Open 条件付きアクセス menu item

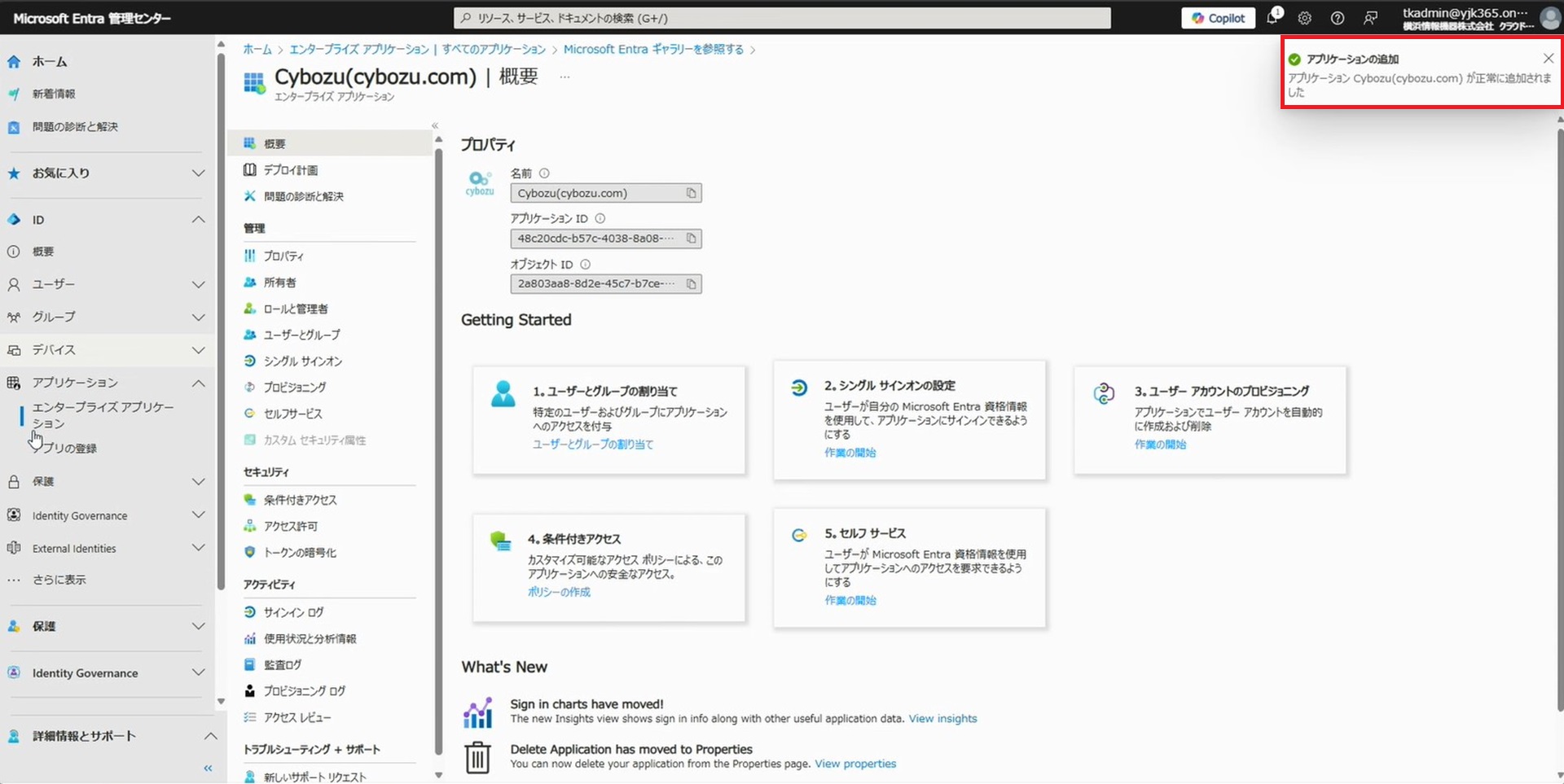click(x=300, y=500)
